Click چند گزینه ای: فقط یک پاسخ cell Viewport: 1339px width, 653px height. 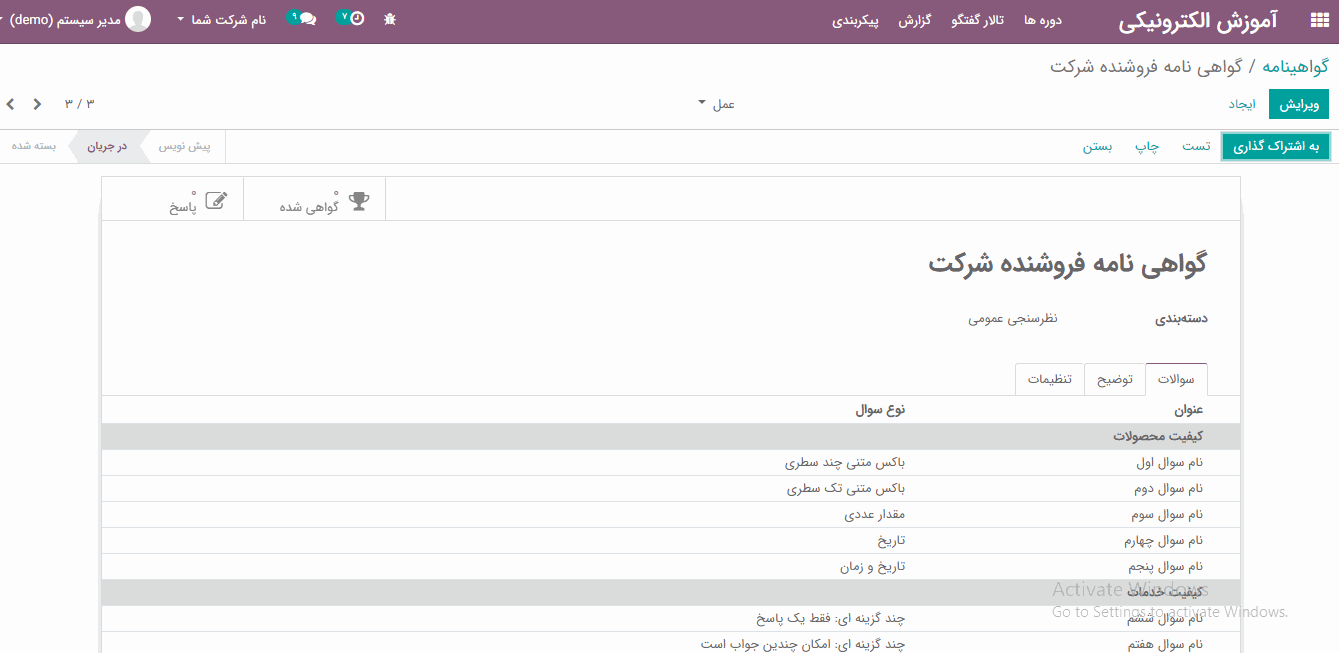click(831, 619)
